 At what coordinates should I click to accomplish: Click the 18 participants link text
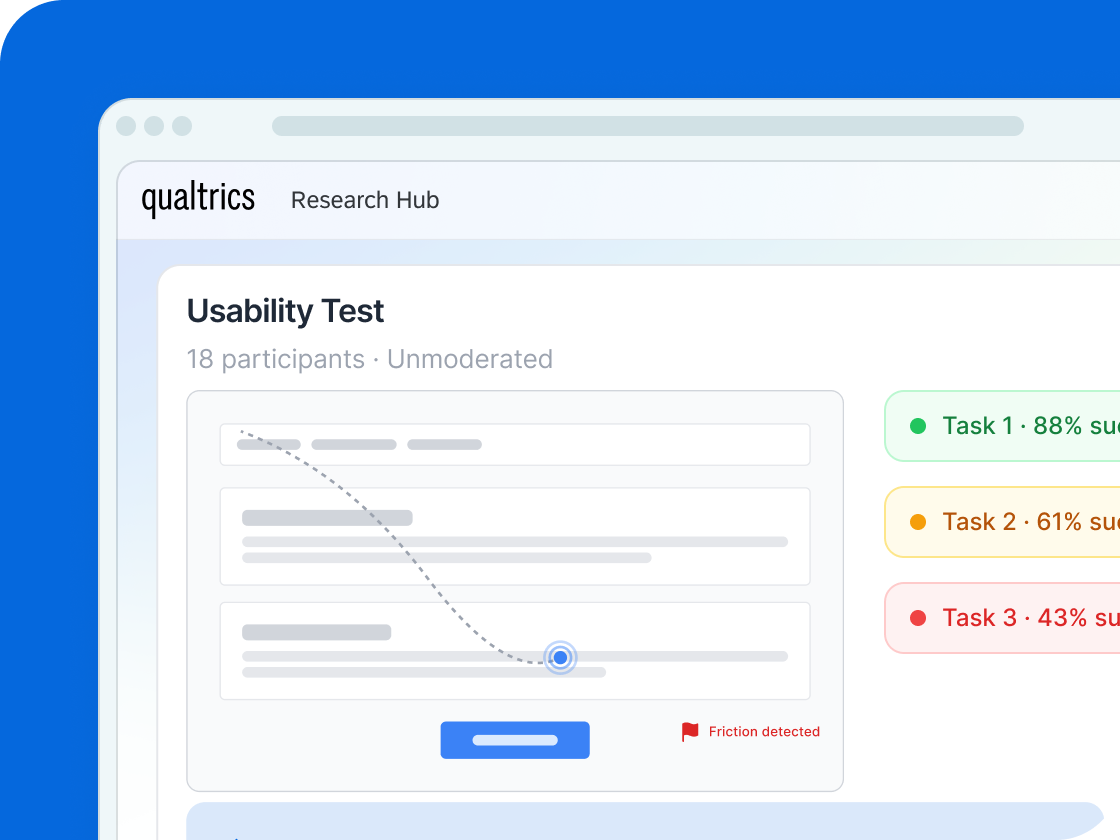[275, 359]
